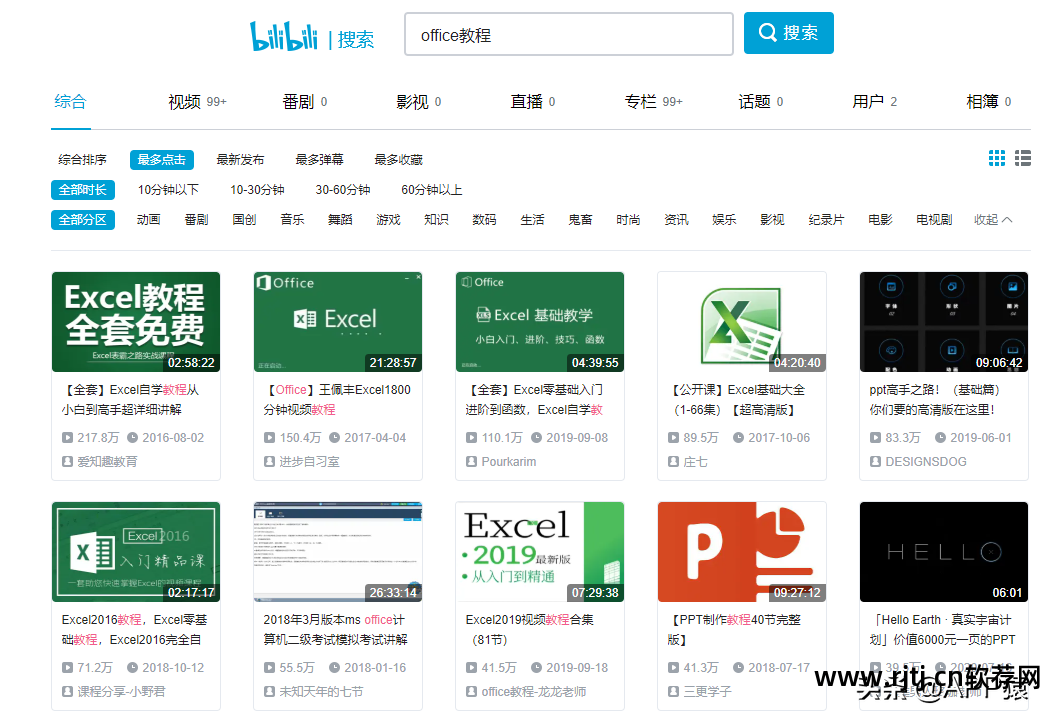Focus the search box containing office教程
The image size is (1050, 723).
click(x=569, y=34)
